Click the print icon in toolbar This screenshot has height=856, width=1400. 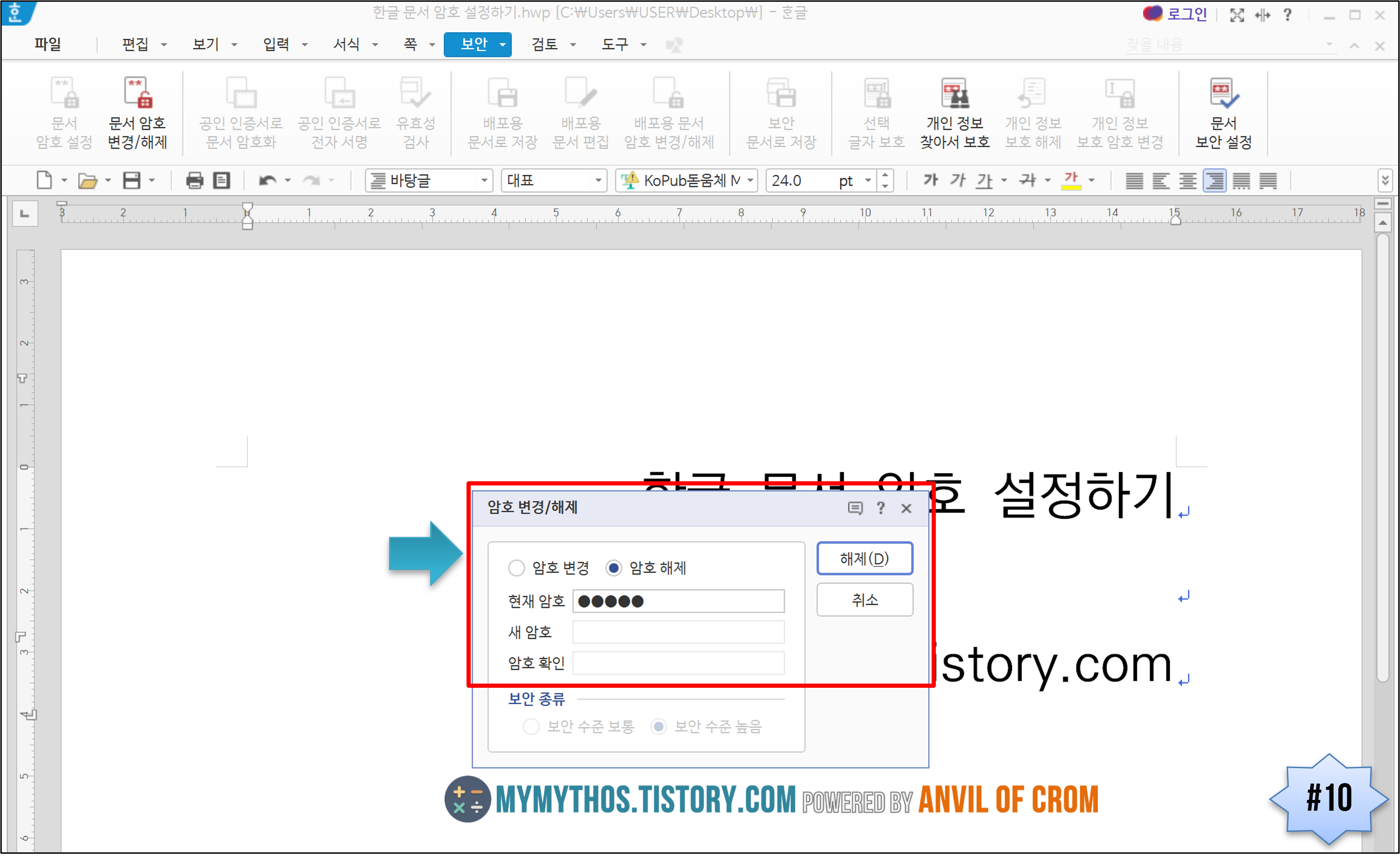[x=194, y=181]
